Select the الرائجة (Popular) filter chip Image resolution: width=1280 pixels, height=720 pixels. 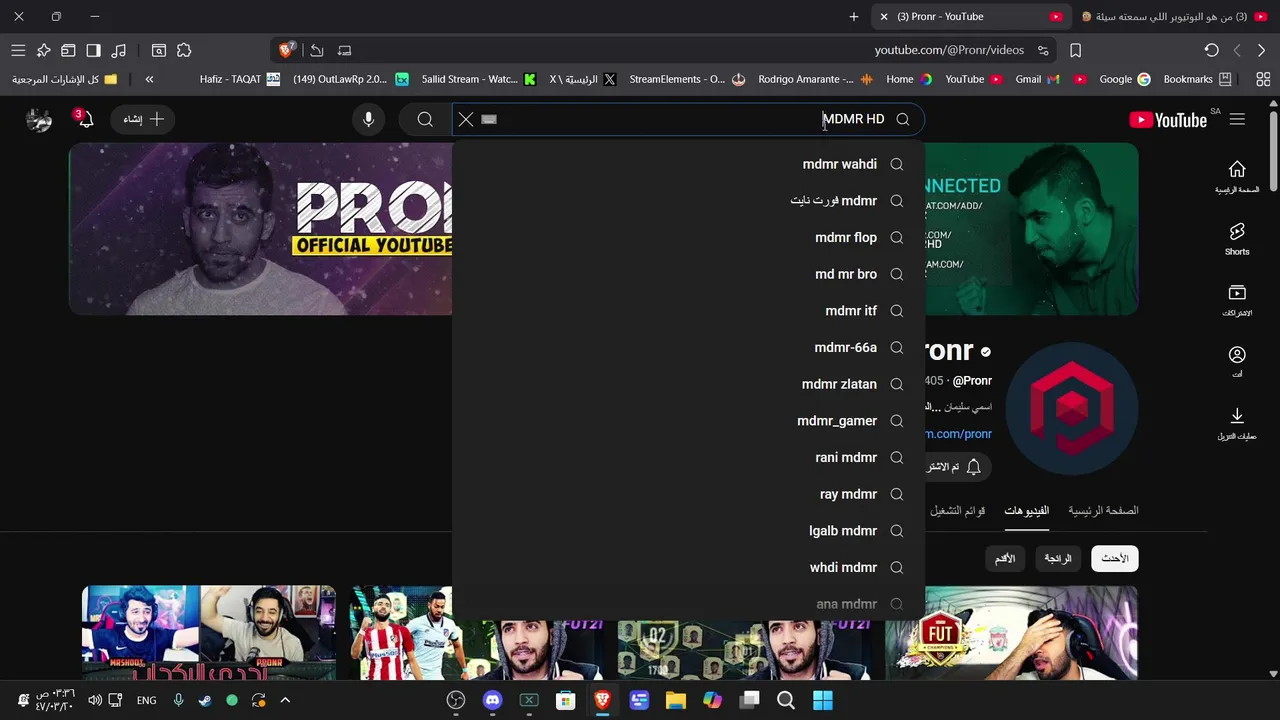[x=1058, y=558]
